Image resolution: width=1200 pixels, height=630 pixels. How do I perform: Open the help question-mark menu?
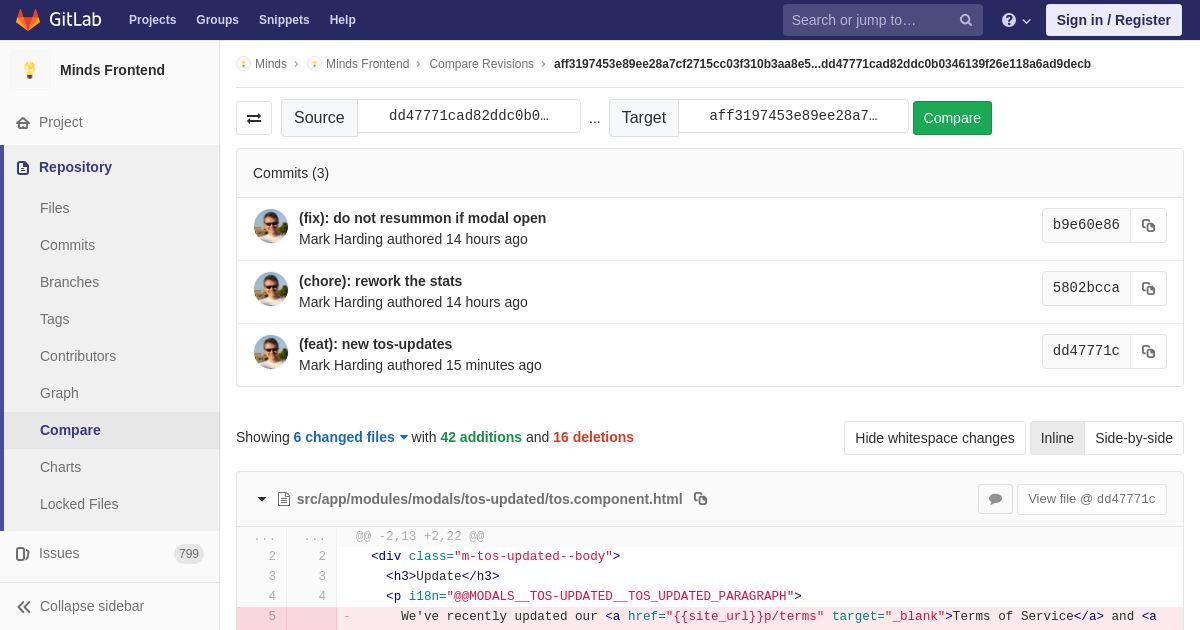[1016, 20]
